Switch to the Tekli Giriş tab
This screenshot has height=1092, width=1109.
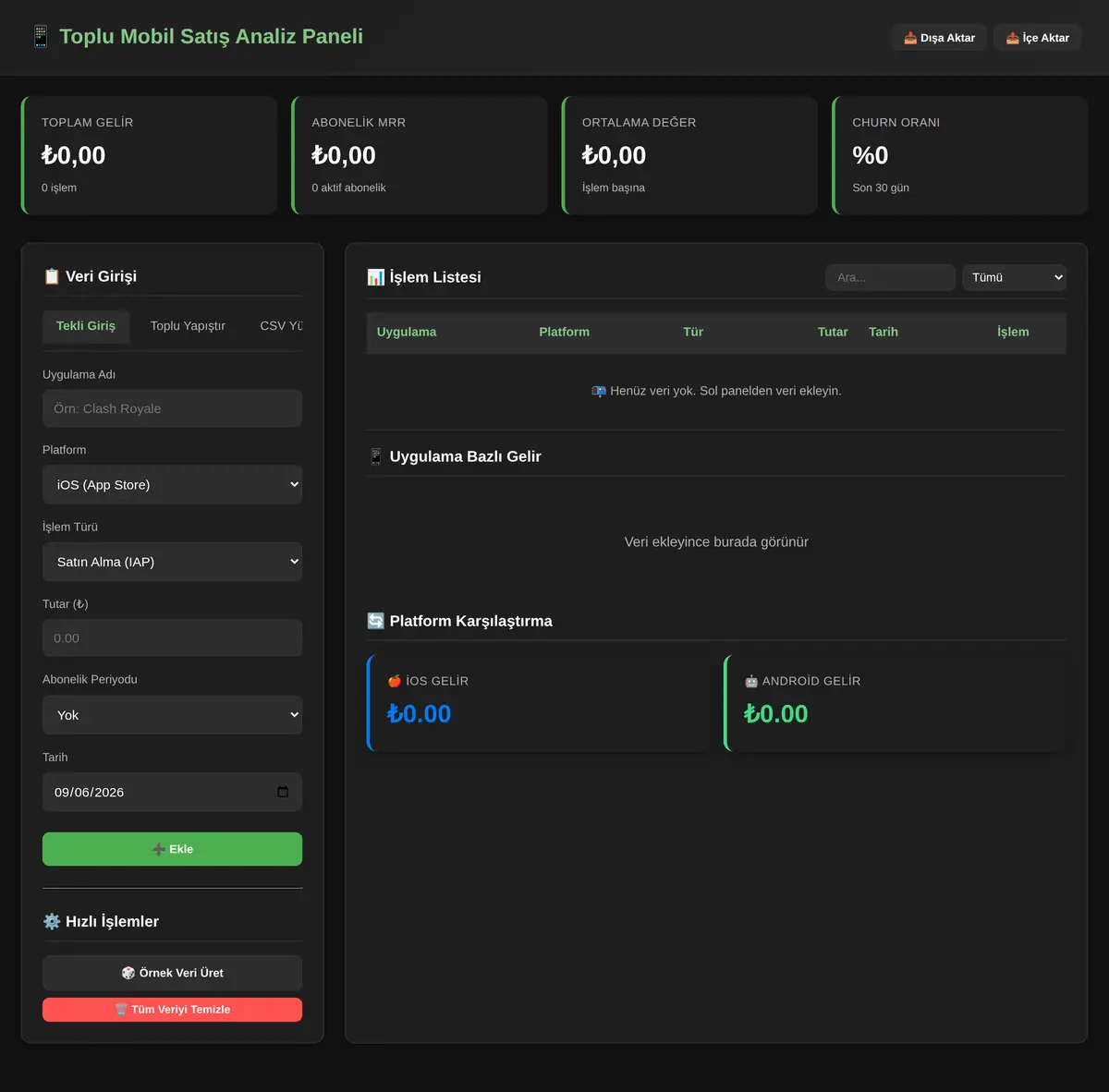point(86,325)
